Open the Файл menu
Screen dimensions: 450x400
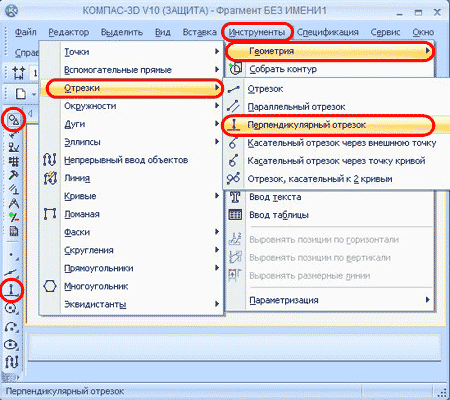tap(26, 32)
